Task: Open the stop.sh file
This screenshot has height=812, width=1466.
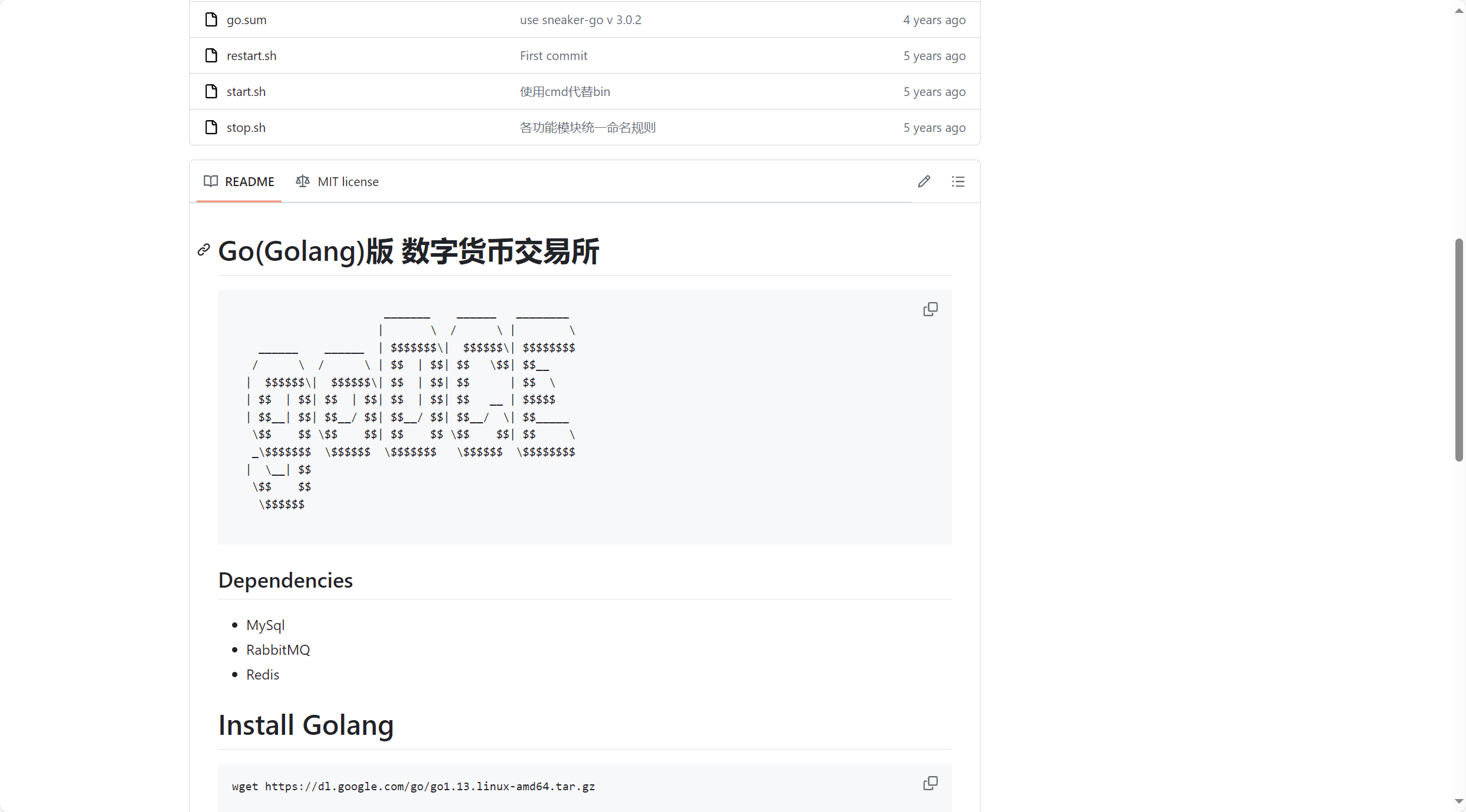Action: click(x=246, y=127)
